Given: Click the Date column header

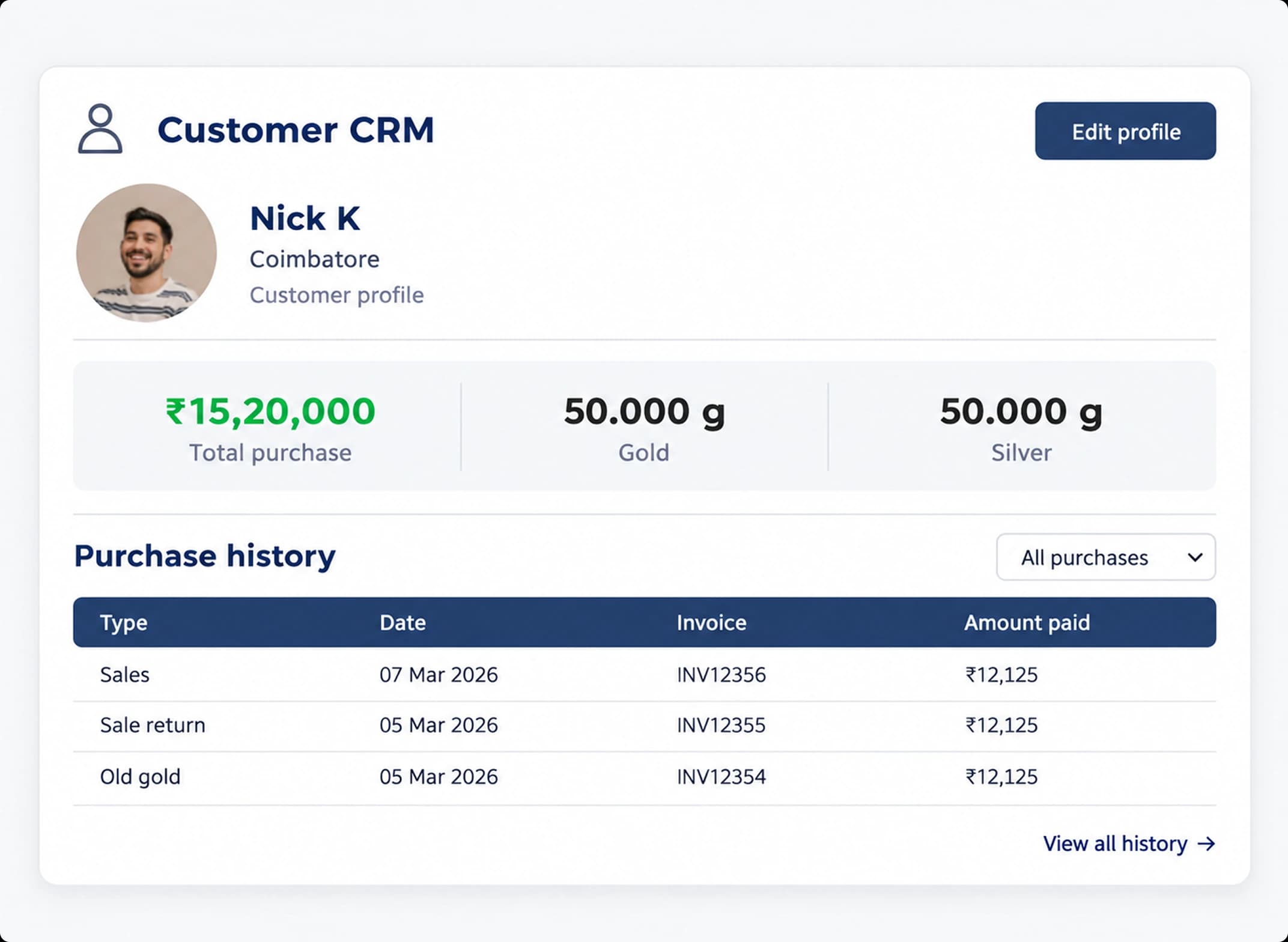Looking at the screenshot, I should pos(402,622).
